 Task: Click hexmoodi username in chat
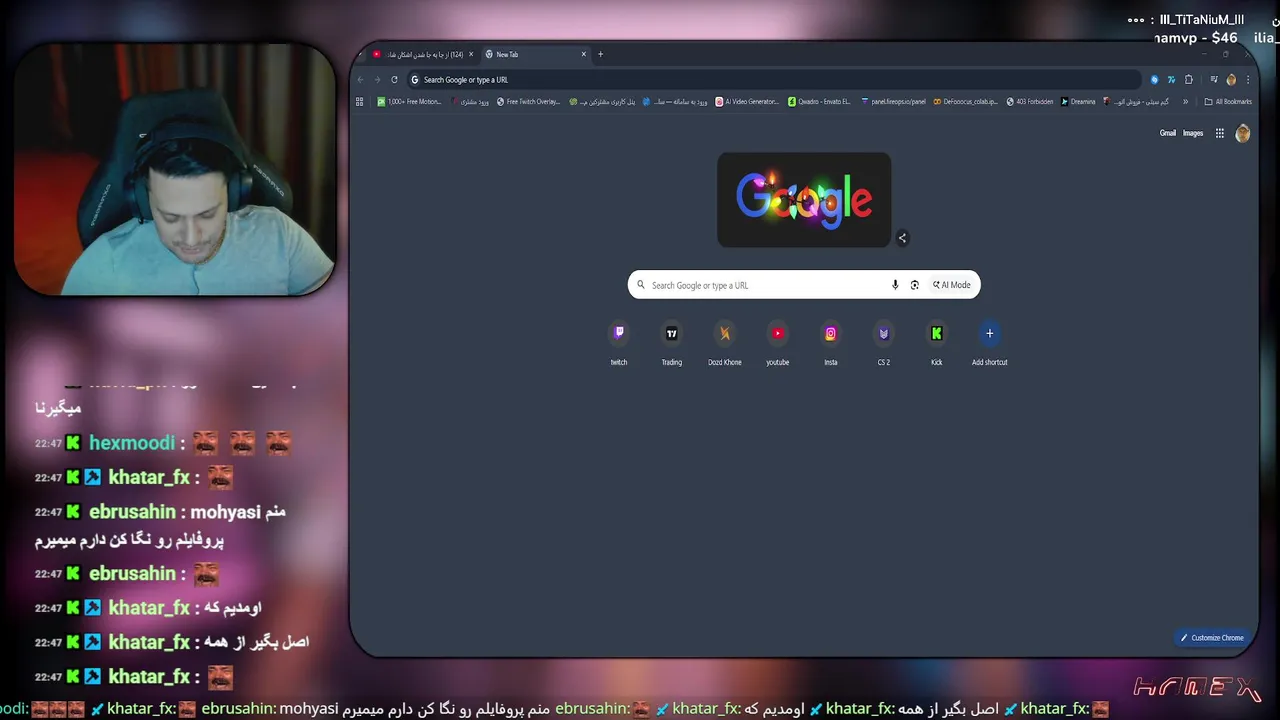(132, 443)
